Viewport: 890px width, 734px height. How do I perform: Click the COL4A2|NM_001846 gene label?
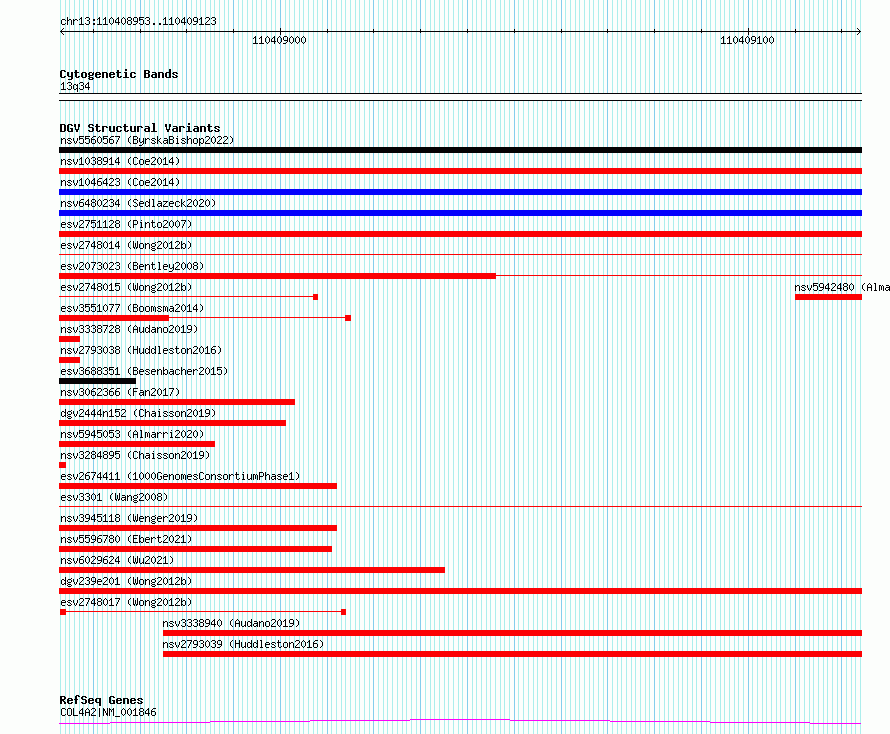click(x=108, y=712)
